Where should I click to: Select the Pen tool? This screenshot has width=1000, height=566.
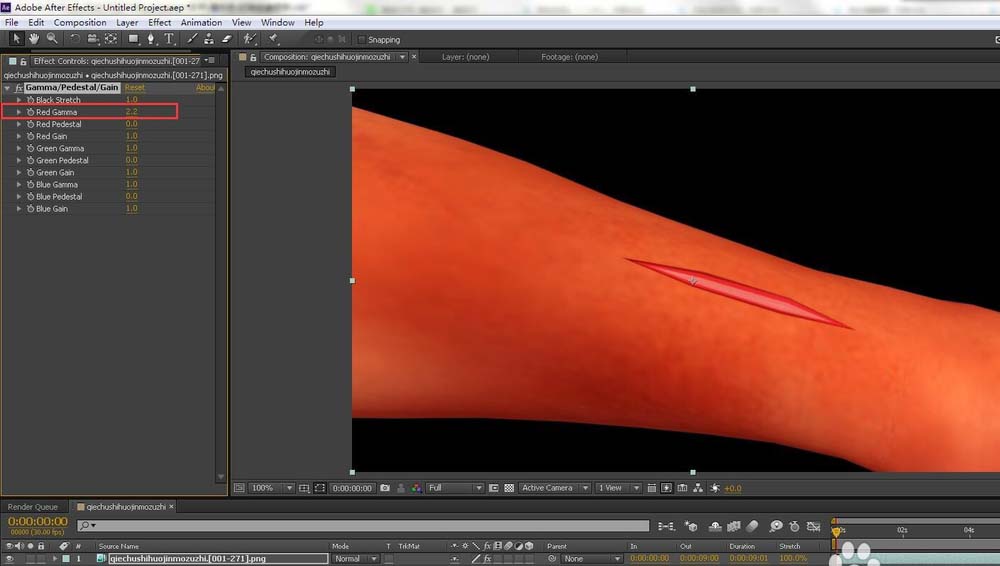tap(151, 39)
